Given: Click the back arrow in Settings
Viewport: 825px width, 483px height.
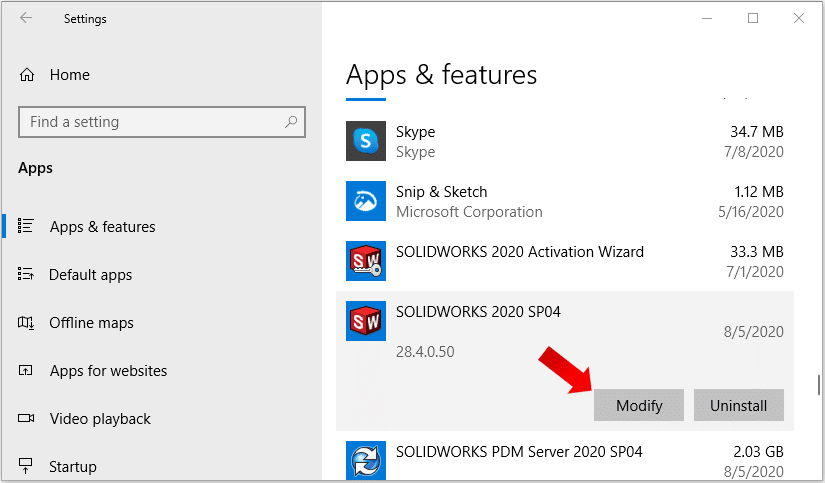Looking at the screenshot, I should click(x=26, y=18).
